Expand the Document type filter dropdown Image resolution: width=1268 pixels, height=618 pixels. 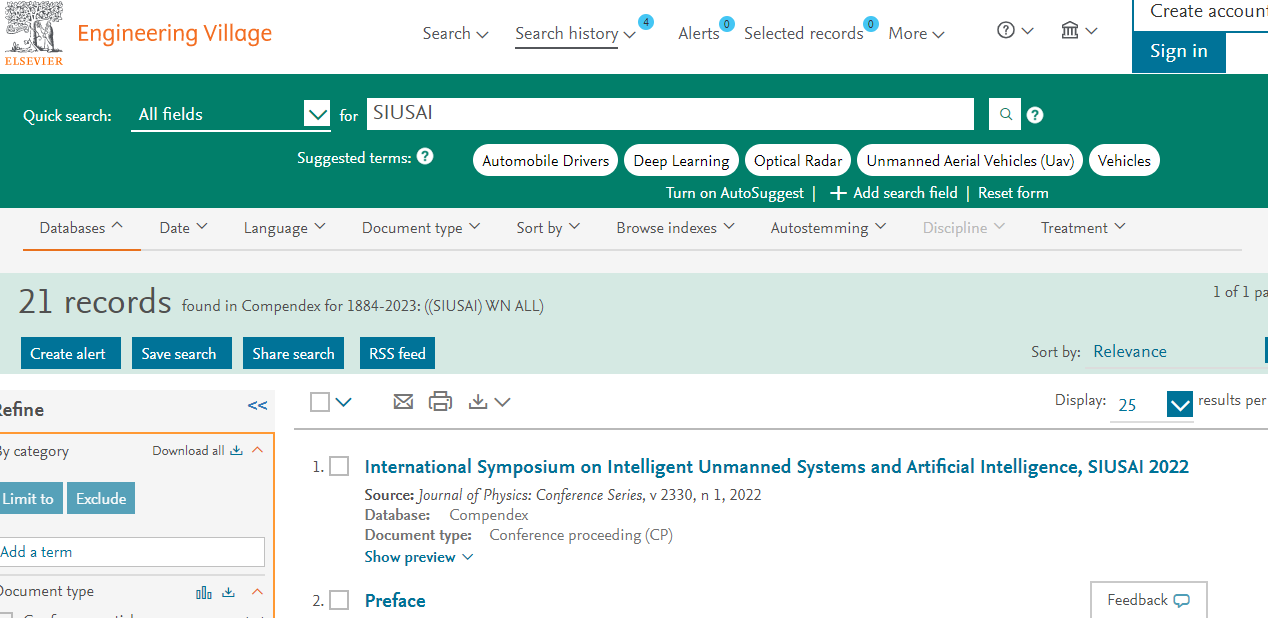click(x=421, y=228)
